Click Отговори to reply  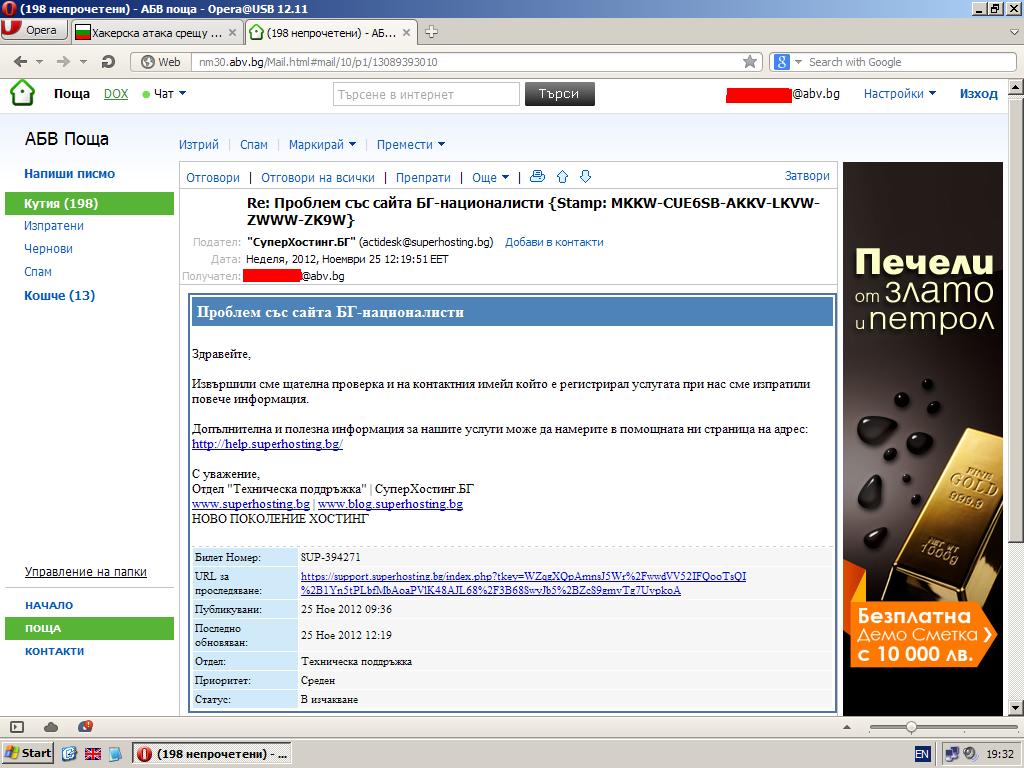coord(213,177)
